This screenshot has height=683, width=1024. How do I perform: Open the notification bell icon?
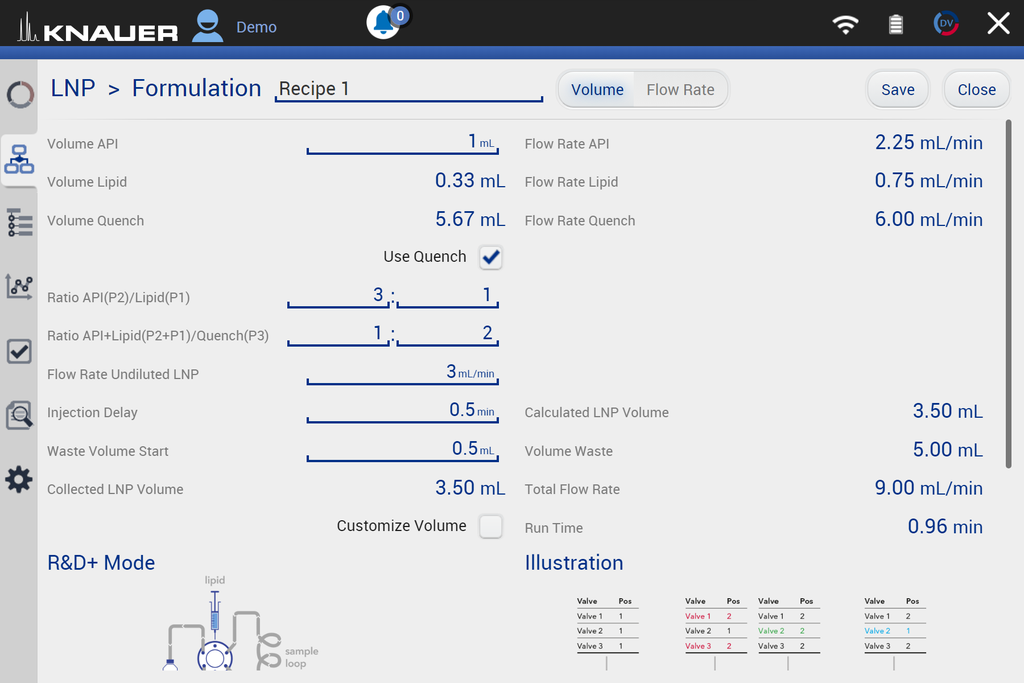coord(384,23)
